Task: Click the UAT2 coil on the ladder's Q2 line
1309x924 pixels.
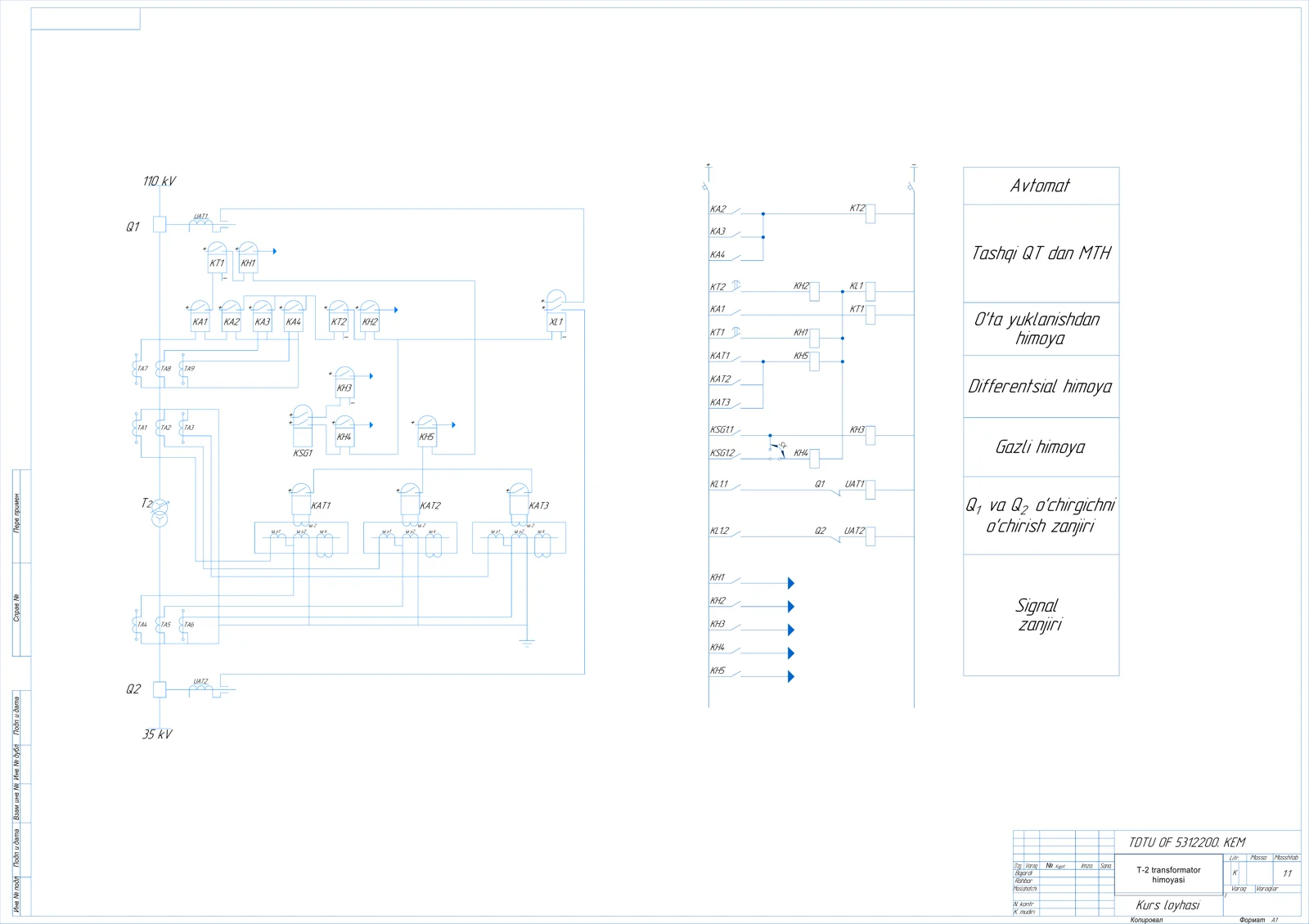Action: (870, 536)
